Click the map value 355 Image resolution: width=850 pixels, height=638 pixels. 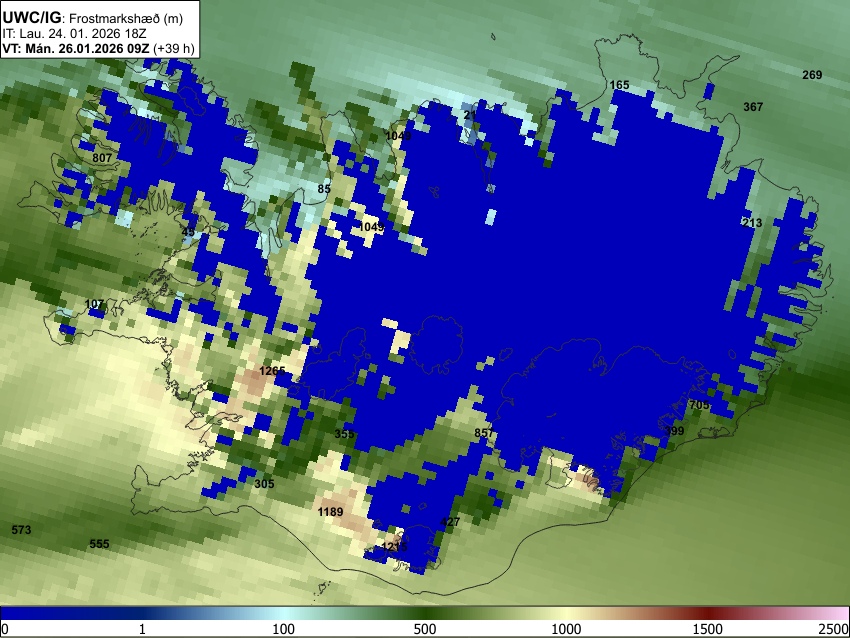(344, 434)
